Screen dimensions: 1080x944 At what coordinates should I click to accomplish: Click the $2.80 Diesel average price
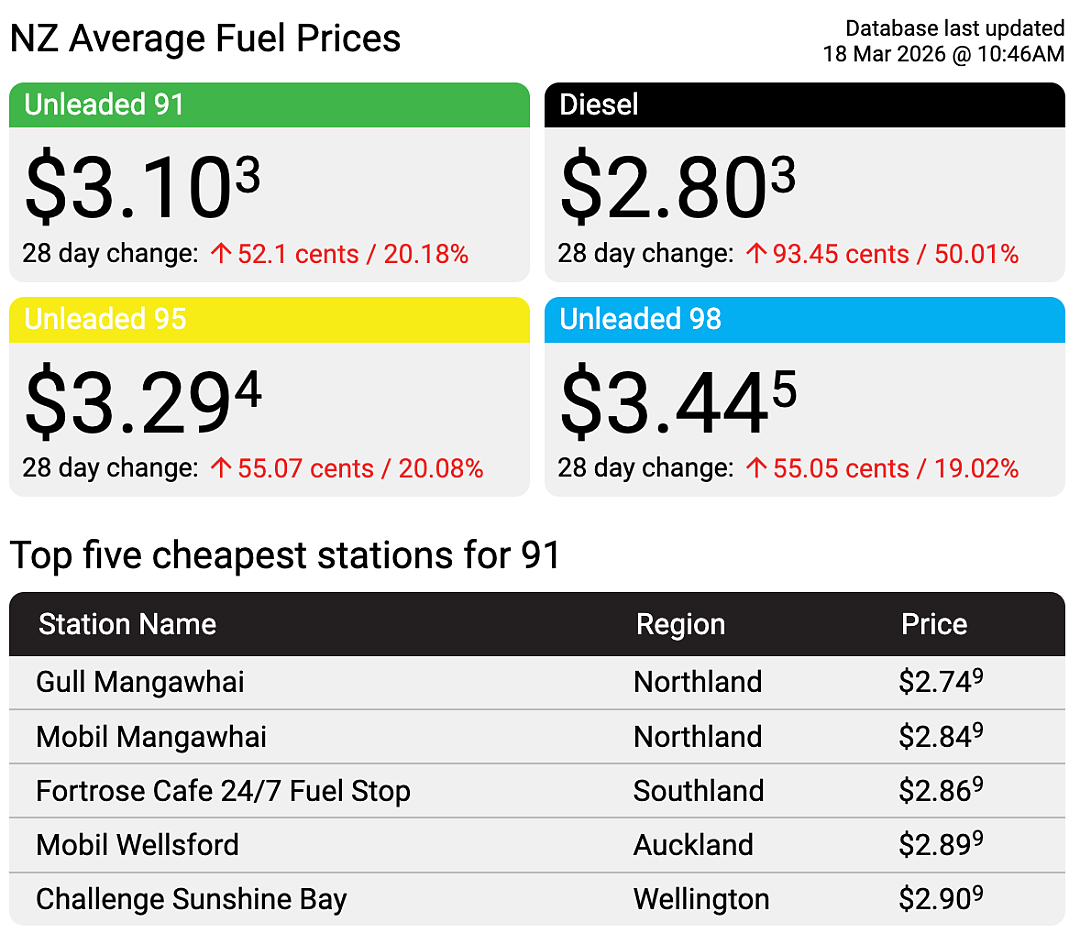[x=678, y=186]
